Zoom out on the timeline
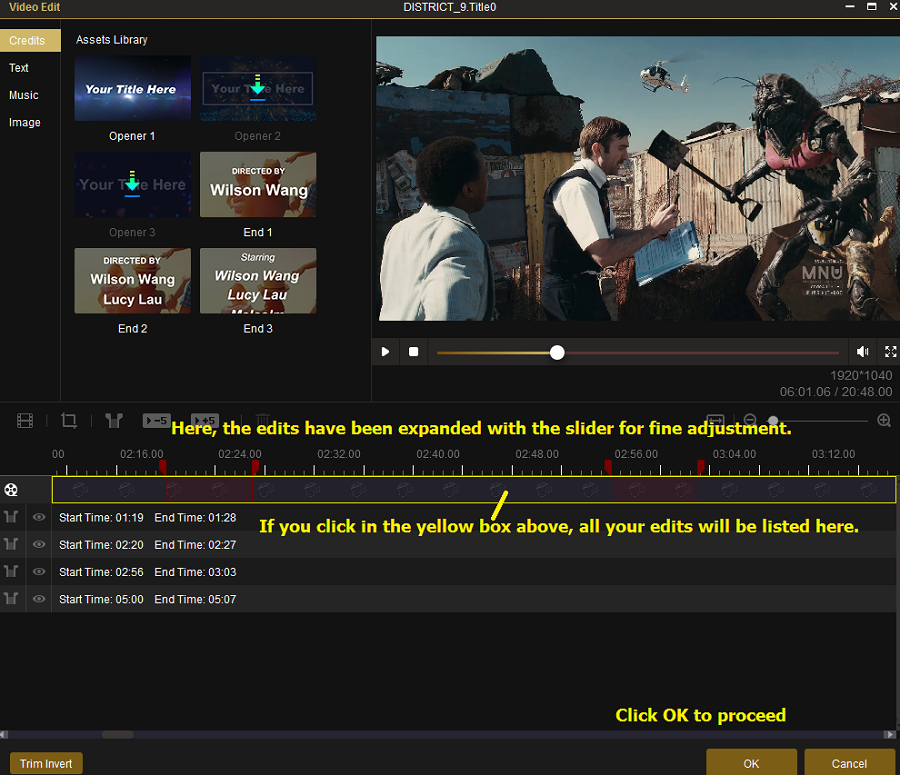The width and height of the screenshot is (900, 775). tap(750, 420)
